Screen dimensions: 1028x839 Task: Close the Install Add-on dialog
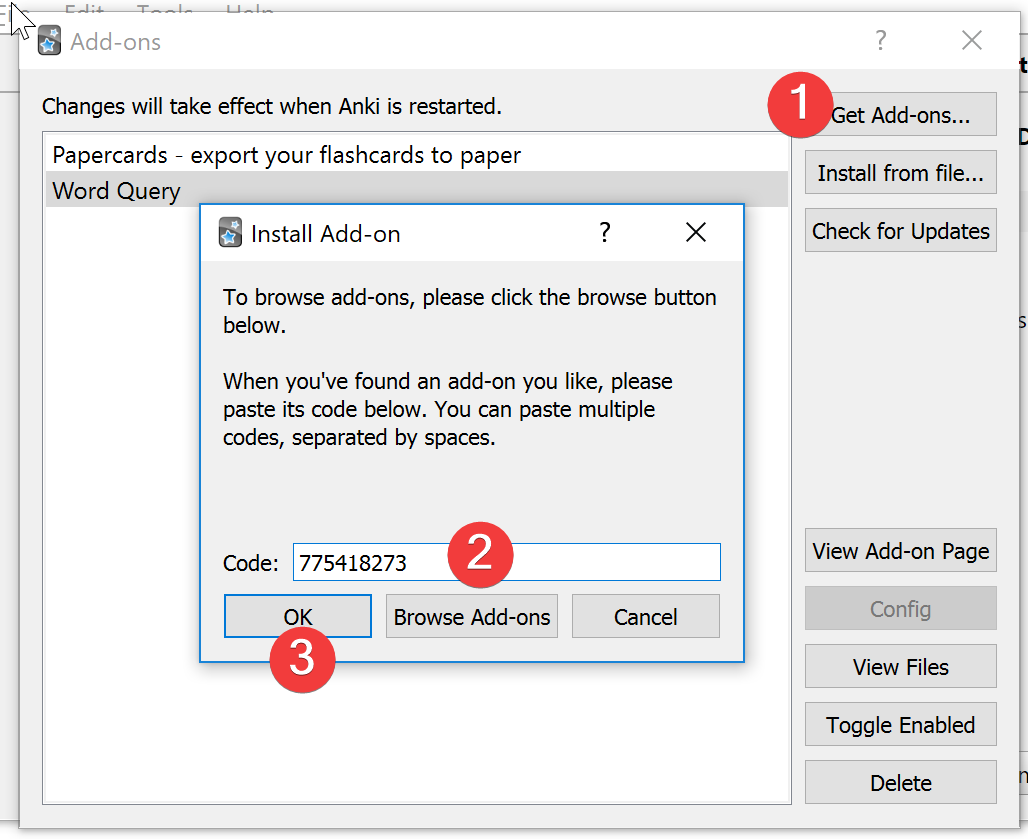point(696,232)
